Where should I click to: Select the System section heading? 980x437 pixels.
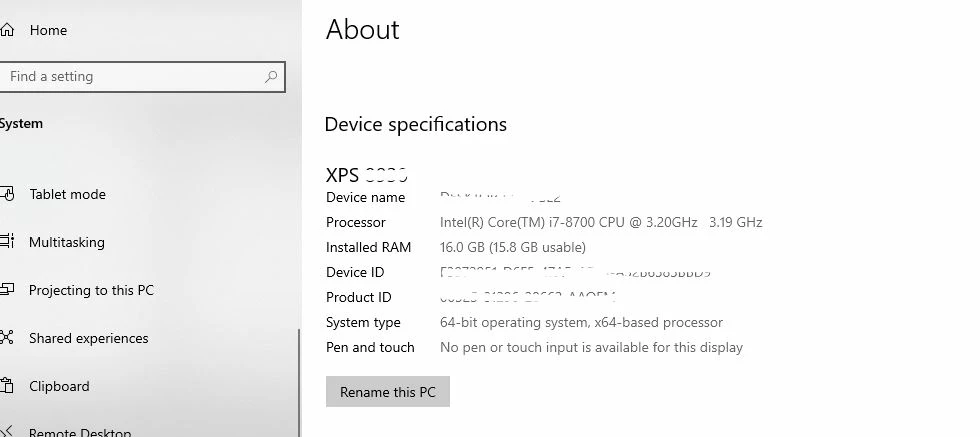tap(21, 124)
